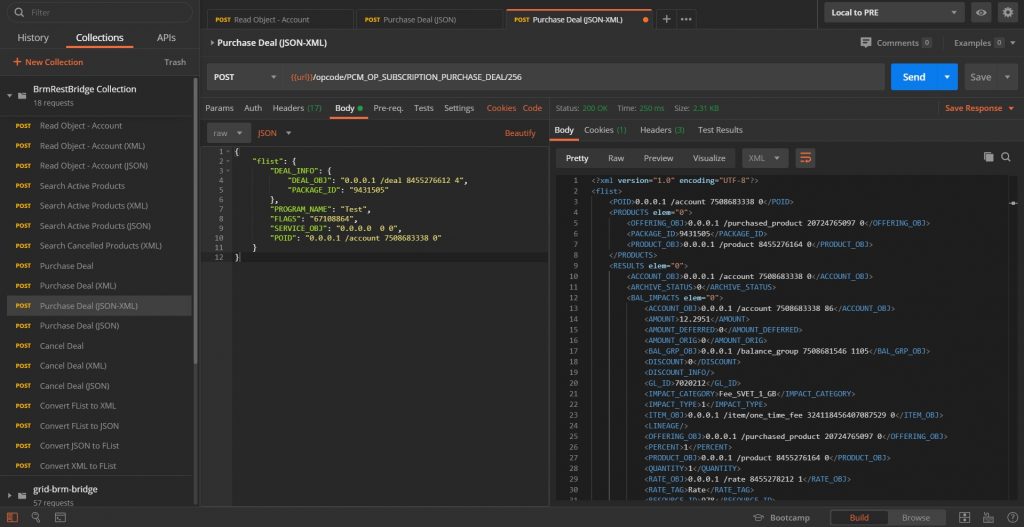Open the raw body type dropdown
The image size is (1024, 527).
(229, 133)
